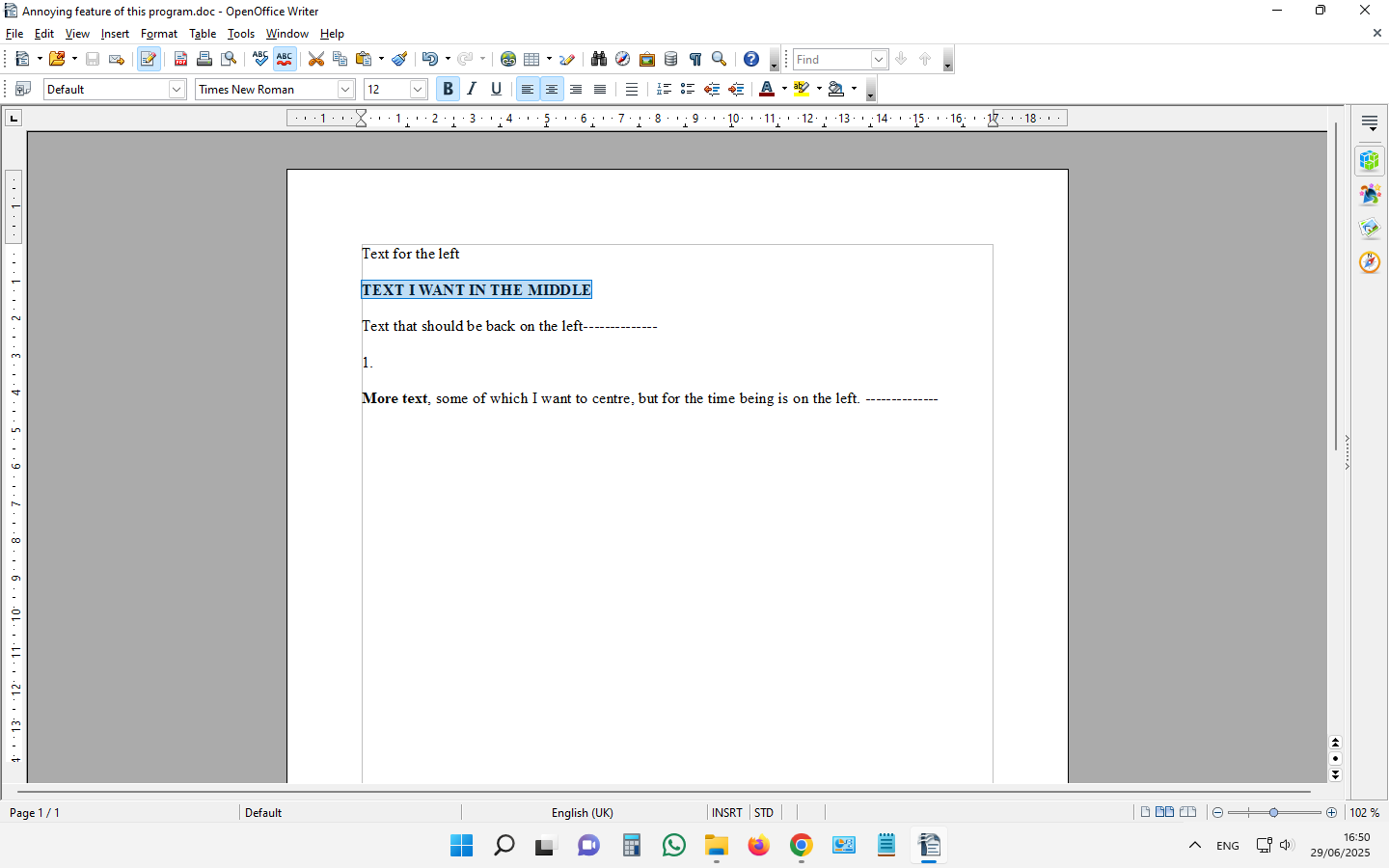Image resolution: width=1389 pixels, height=868 pixels.
Task: Open the Table menu
Action: (x=203, y=34)
